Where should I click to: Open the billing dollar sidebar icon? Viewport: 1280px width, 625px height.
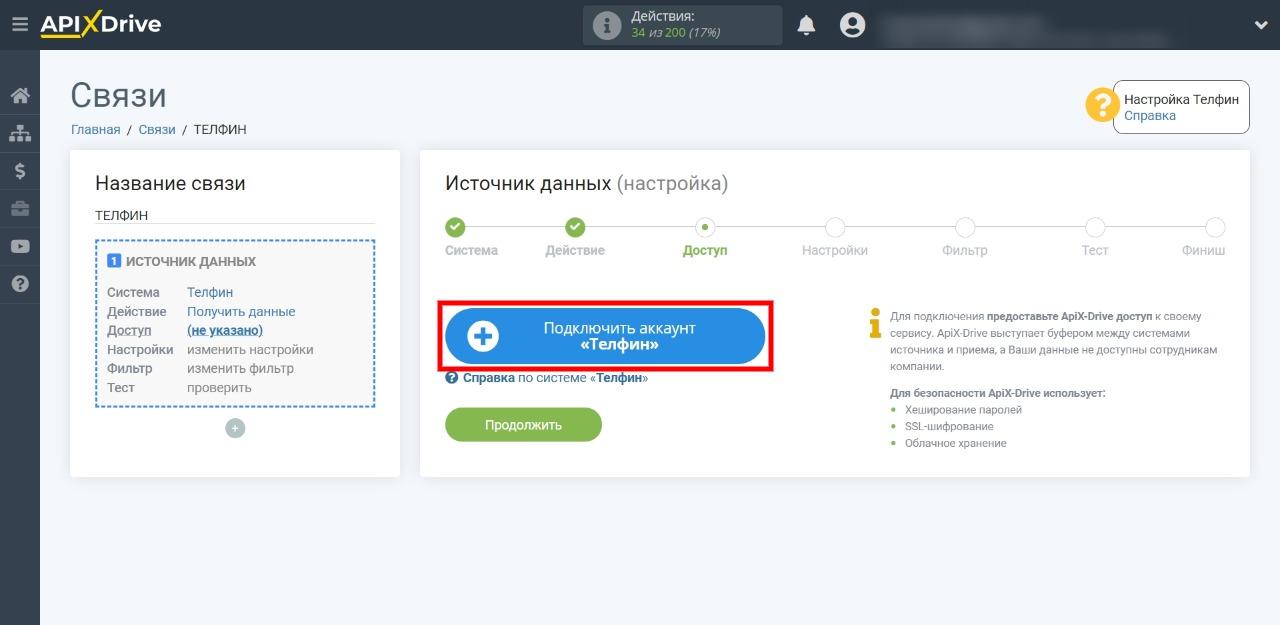[20, 171]
